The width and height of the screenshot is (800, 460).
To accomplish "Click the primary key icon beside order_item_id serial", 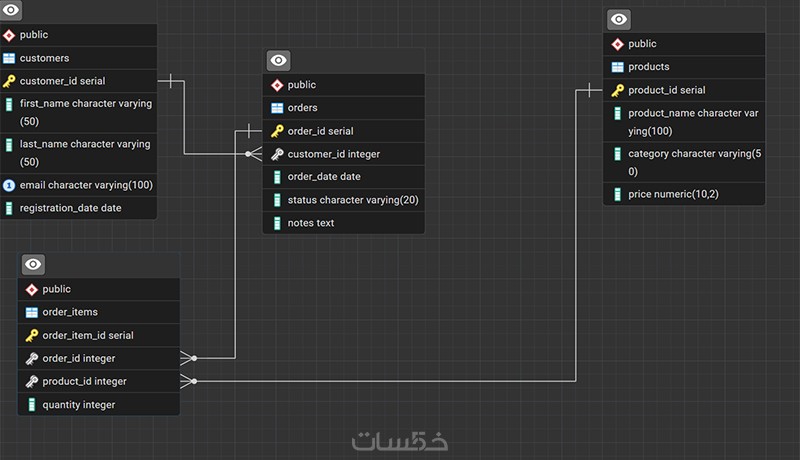I will point(32,336).
